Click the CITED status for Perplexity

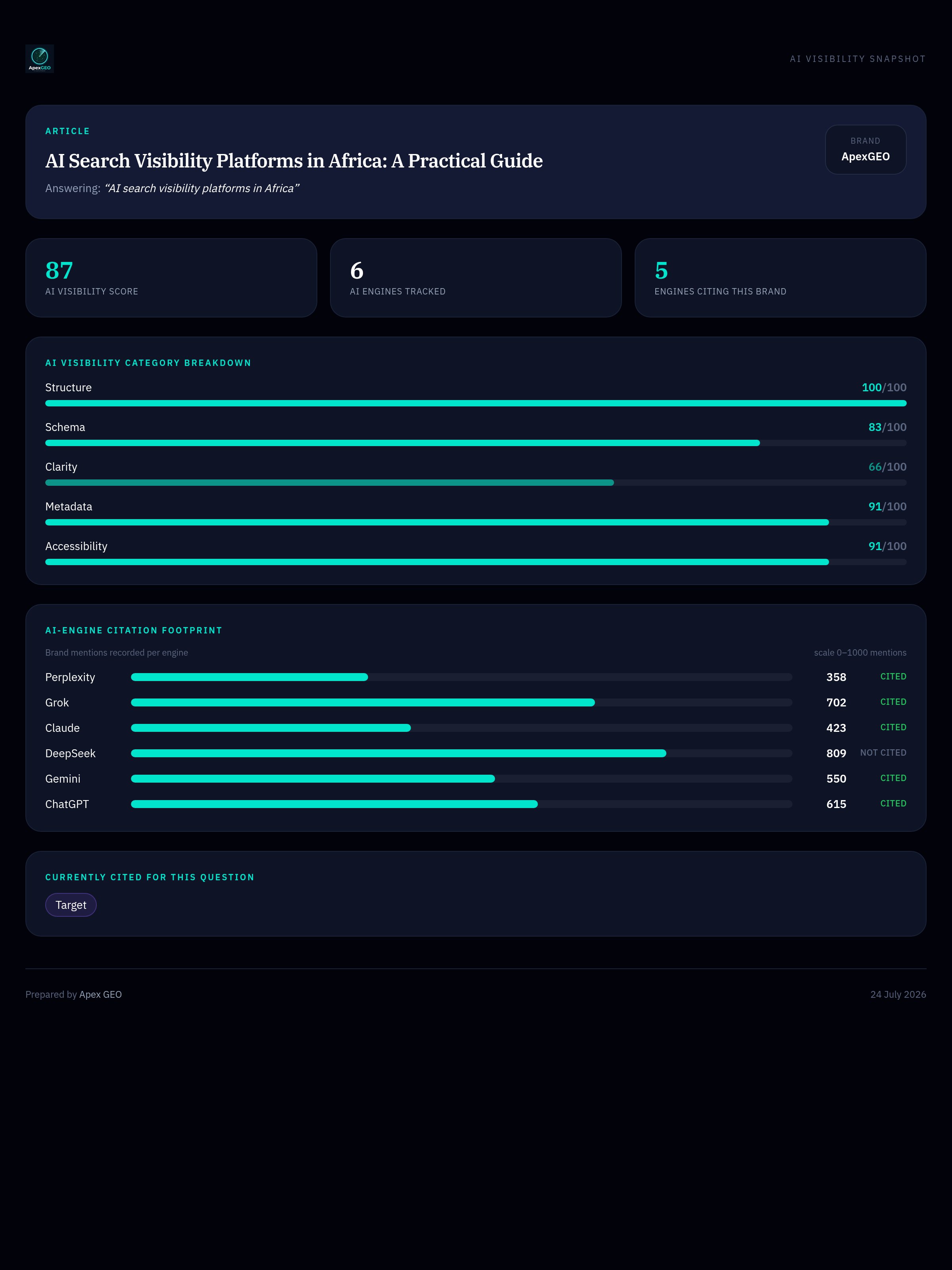(893, 676)
